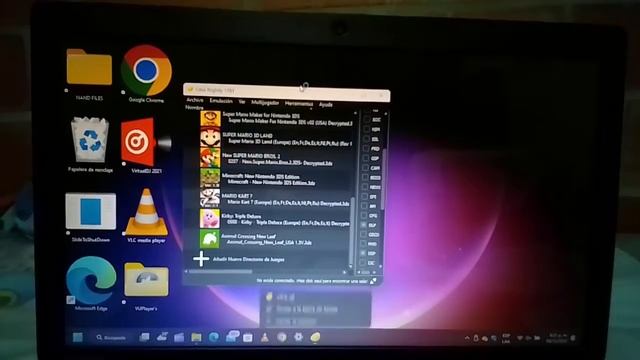Toggle the DSP checkbox in side panel
This screenshot has height=360, width=640.
[363, 253]
